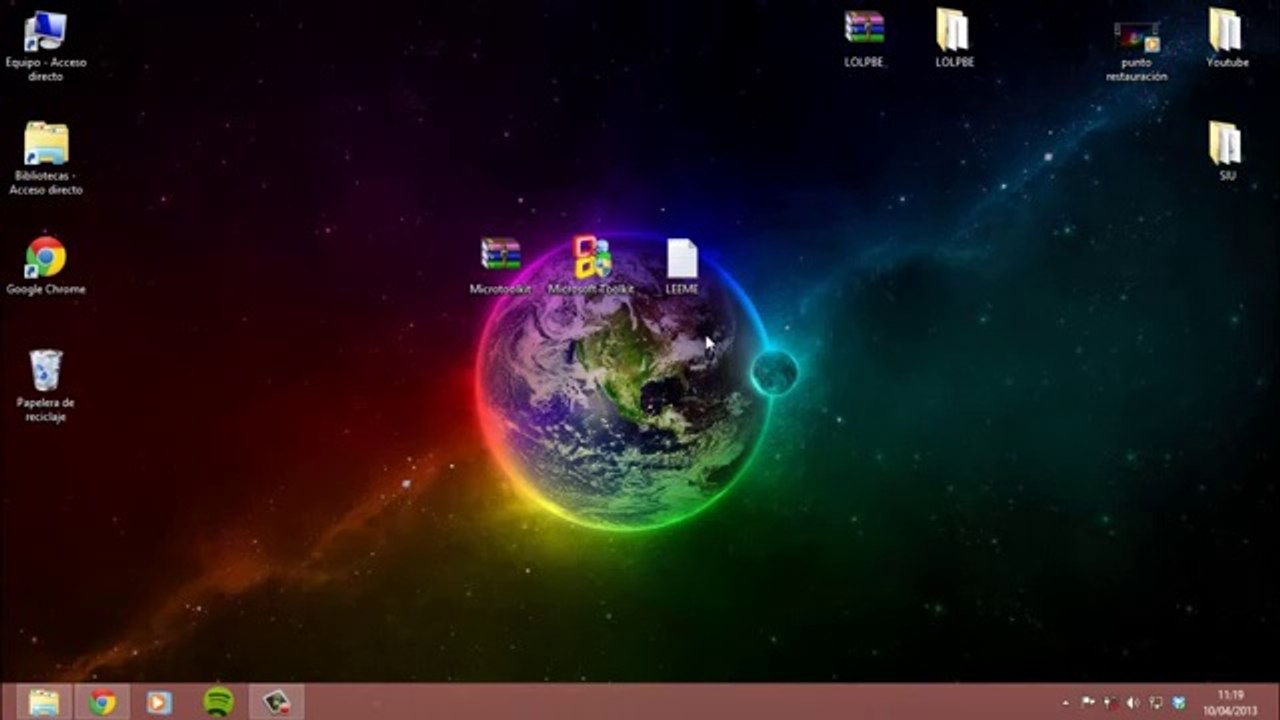Open the Action Center flag icon
This screenshot has width=1280, height=720.
tap(1088, 703)
